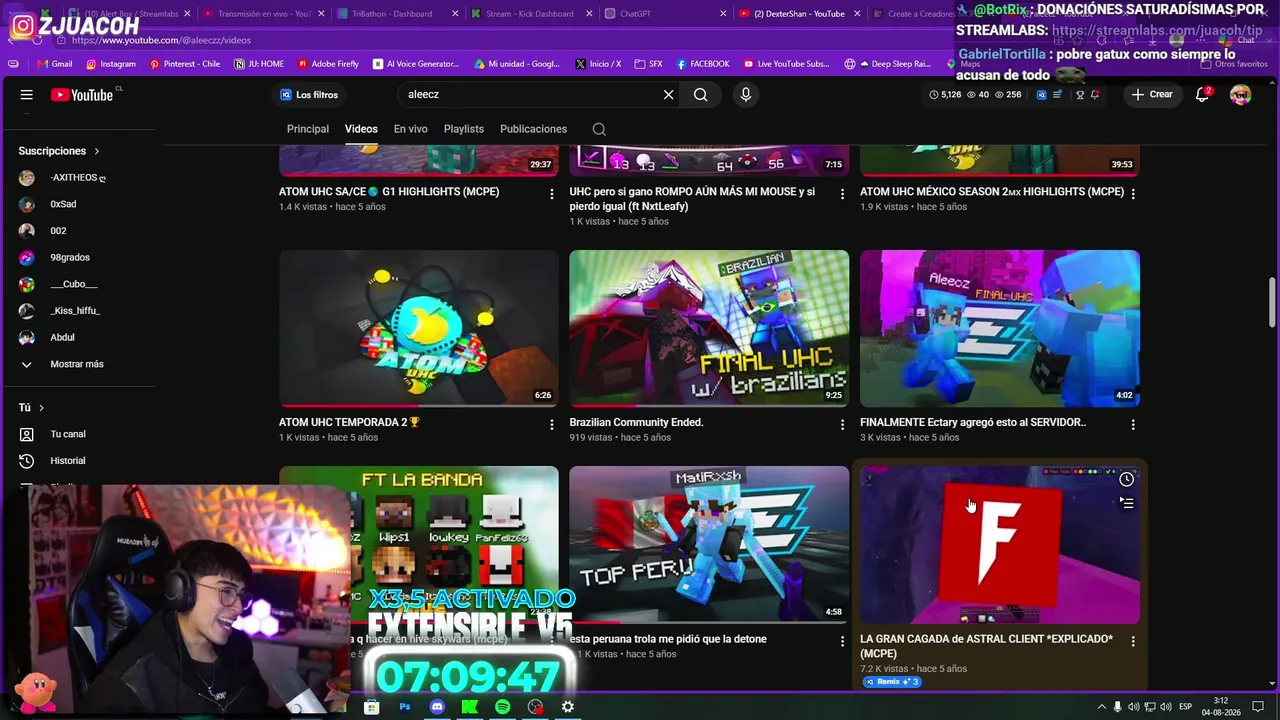Open Windows notification center icon
1280x720 pixels.
click(x=1260, y=707)
